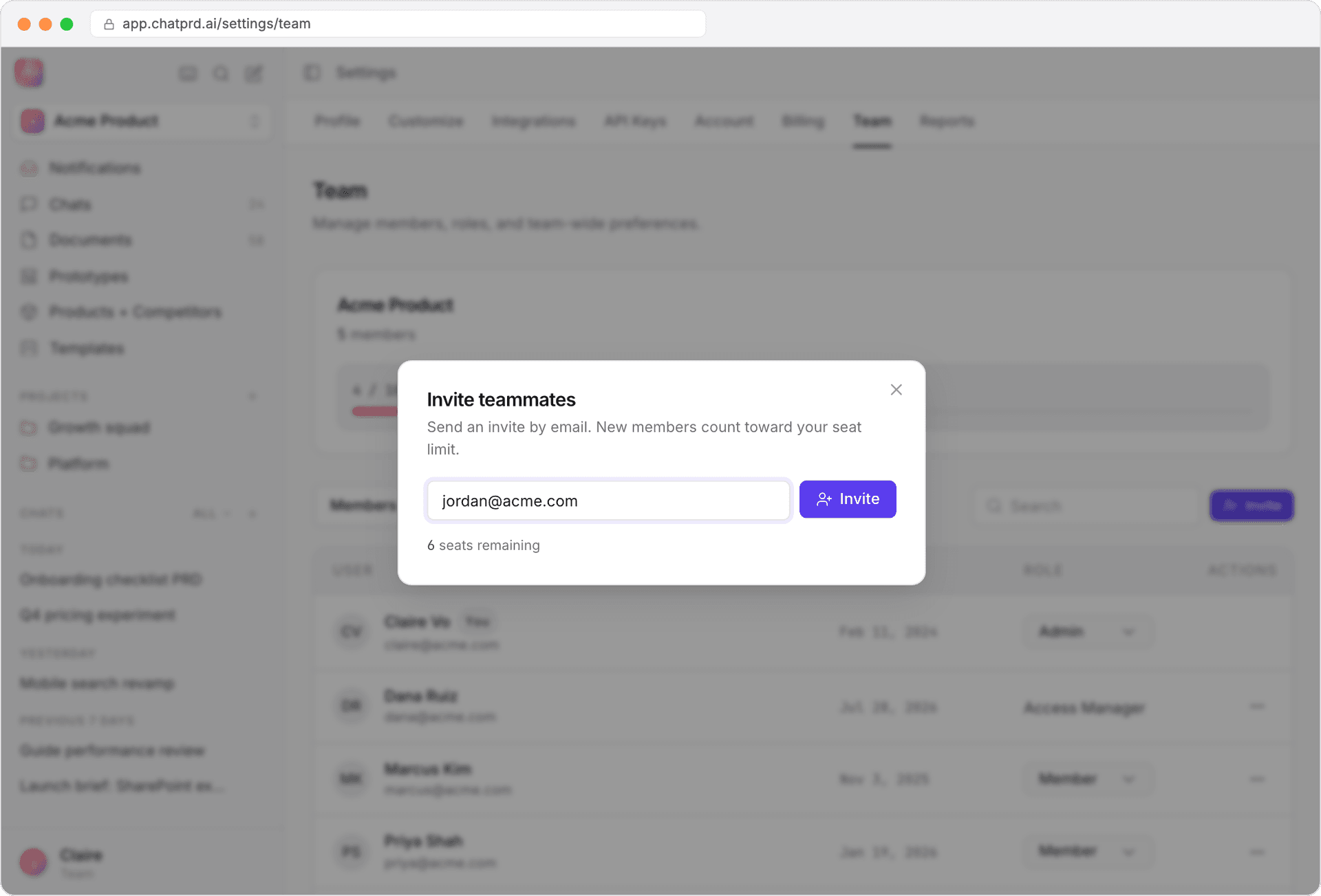Click the purple Invite button in the dialog
The width and height of the screenshot is (1321, 896).
coord(848,499)
